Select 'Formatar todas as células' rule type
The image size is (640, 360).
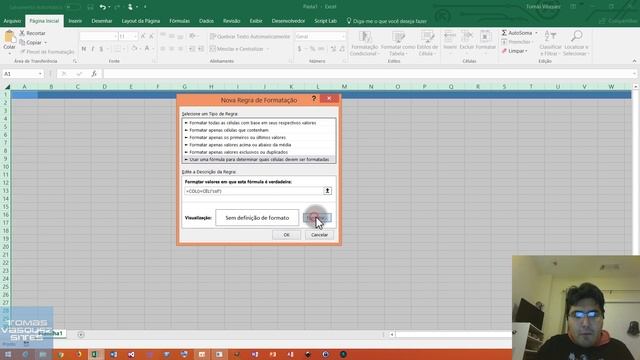click(x=259, y=123)
